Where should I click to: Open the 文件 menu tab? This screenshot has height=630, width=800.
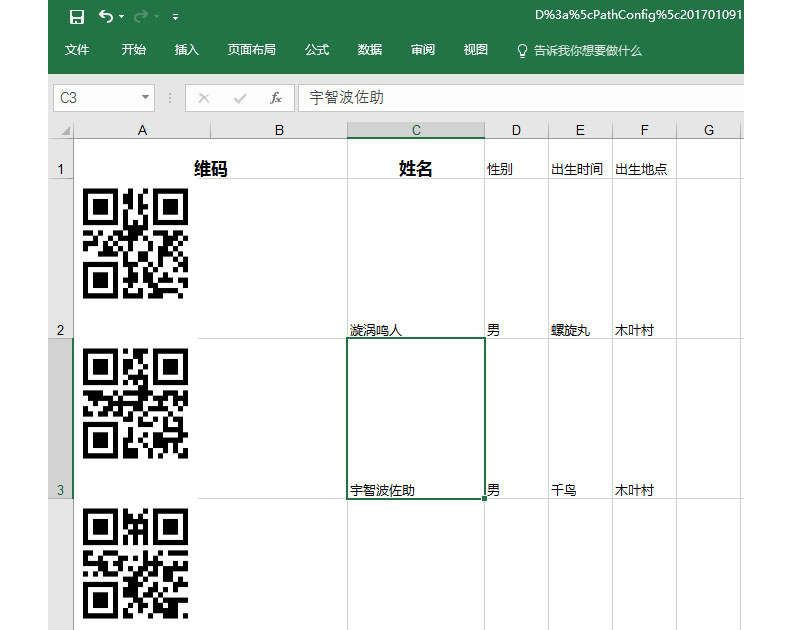77,50
